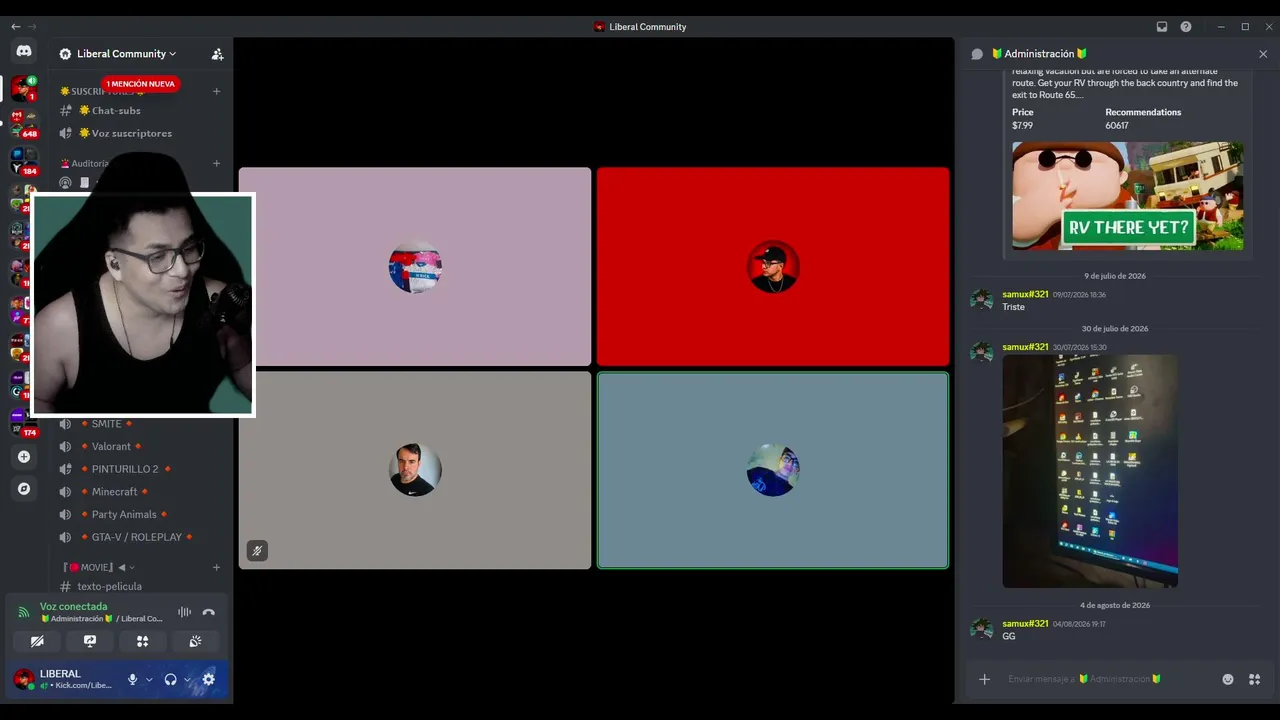
Task: Explore discoverable servers compass icon
Action: click(24, 489)
